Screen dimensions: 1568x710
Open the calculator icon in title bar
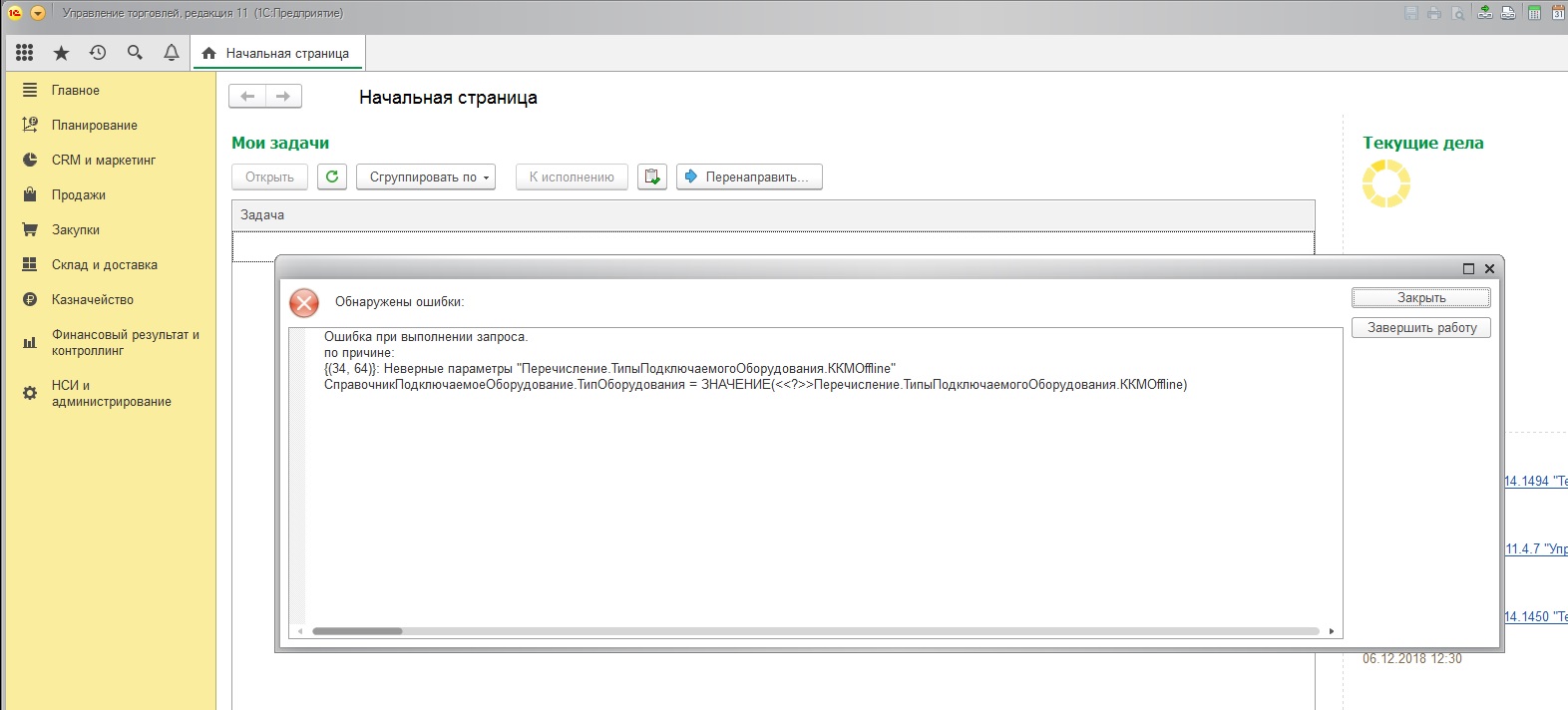(1534, 13)
